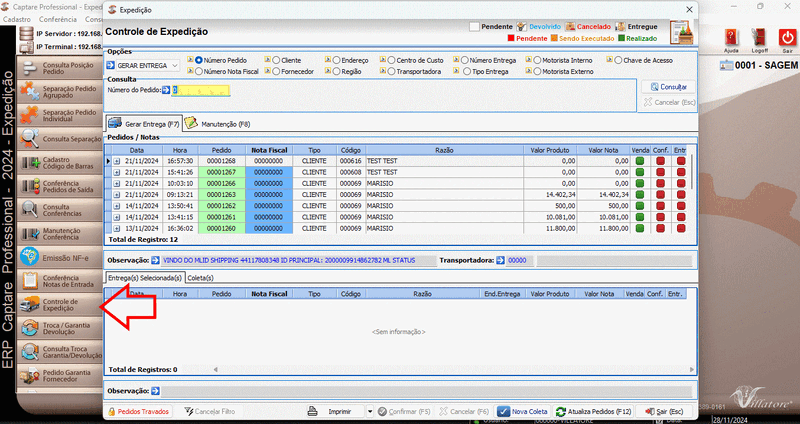Screen dimensions: 800x424
Task: Open Conferência Notas de Entrada
Action: click(60, 281)
